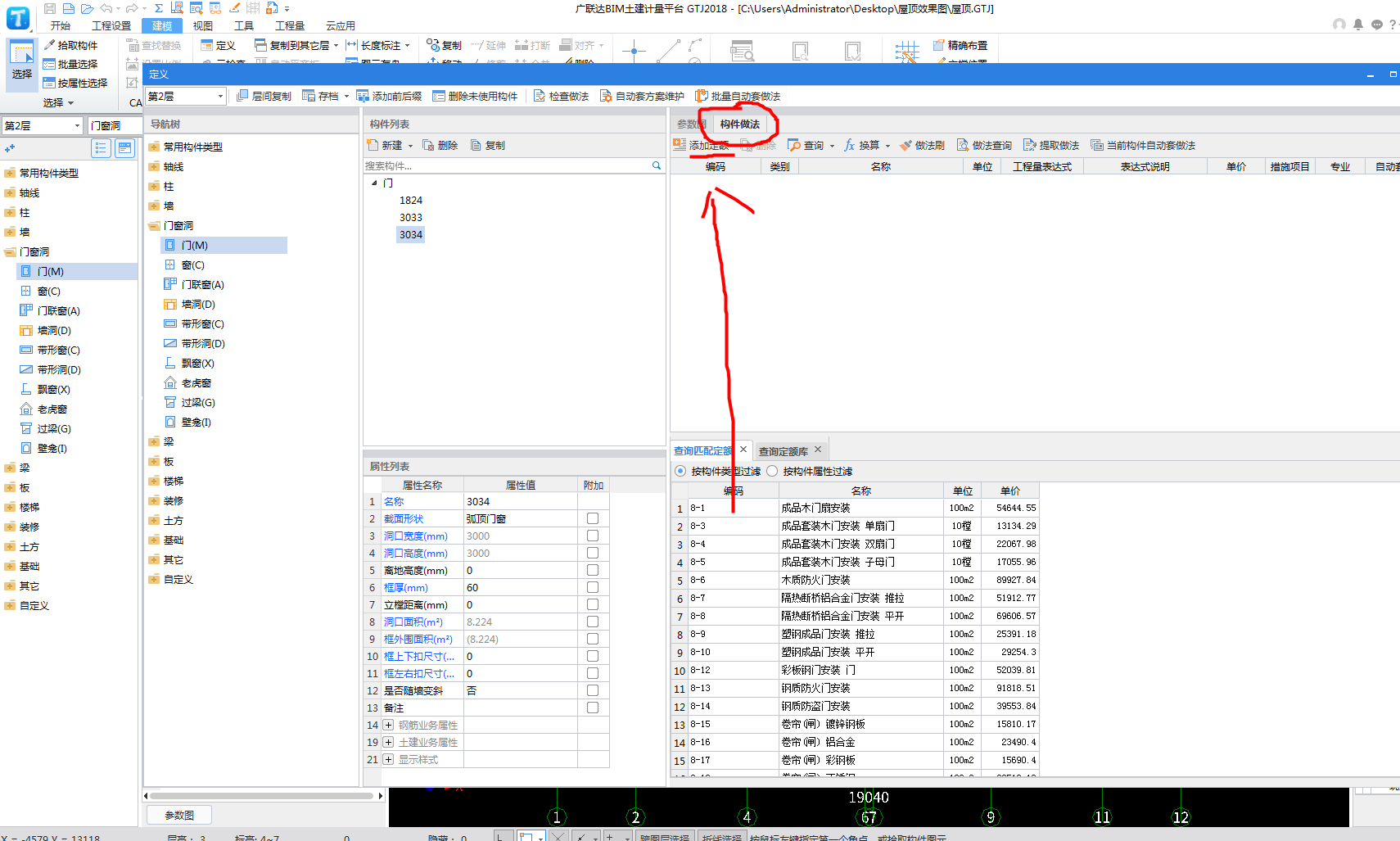Click the 做法刷 brush tool
The height and width of the screenshot is (841, 1400).
(922, 145)
